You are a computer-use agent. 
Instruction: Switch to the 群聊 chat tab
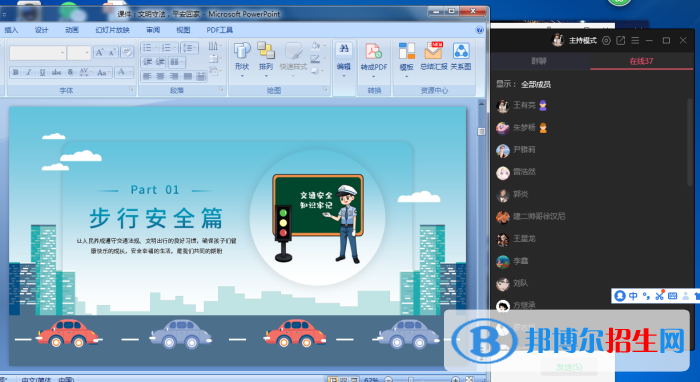click(x=539, y=61)
